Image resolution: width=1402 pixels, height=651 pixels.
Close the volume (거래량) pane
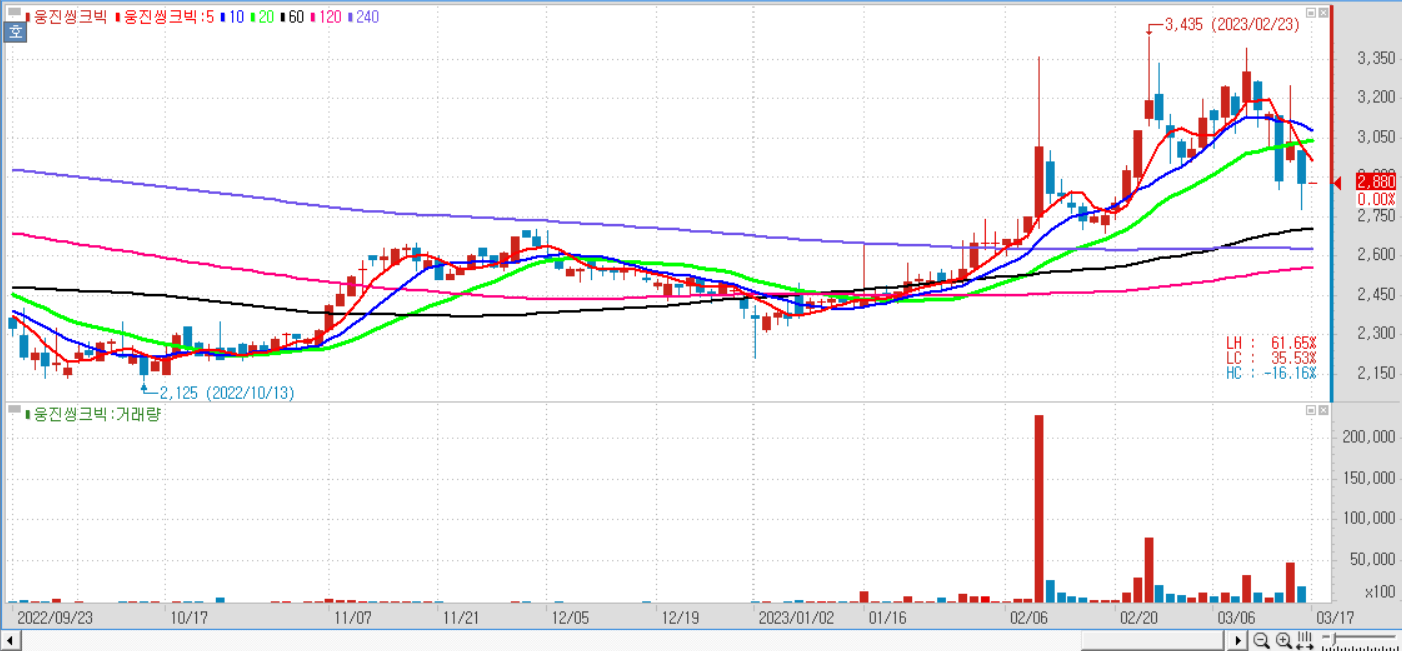[1323, 410]
